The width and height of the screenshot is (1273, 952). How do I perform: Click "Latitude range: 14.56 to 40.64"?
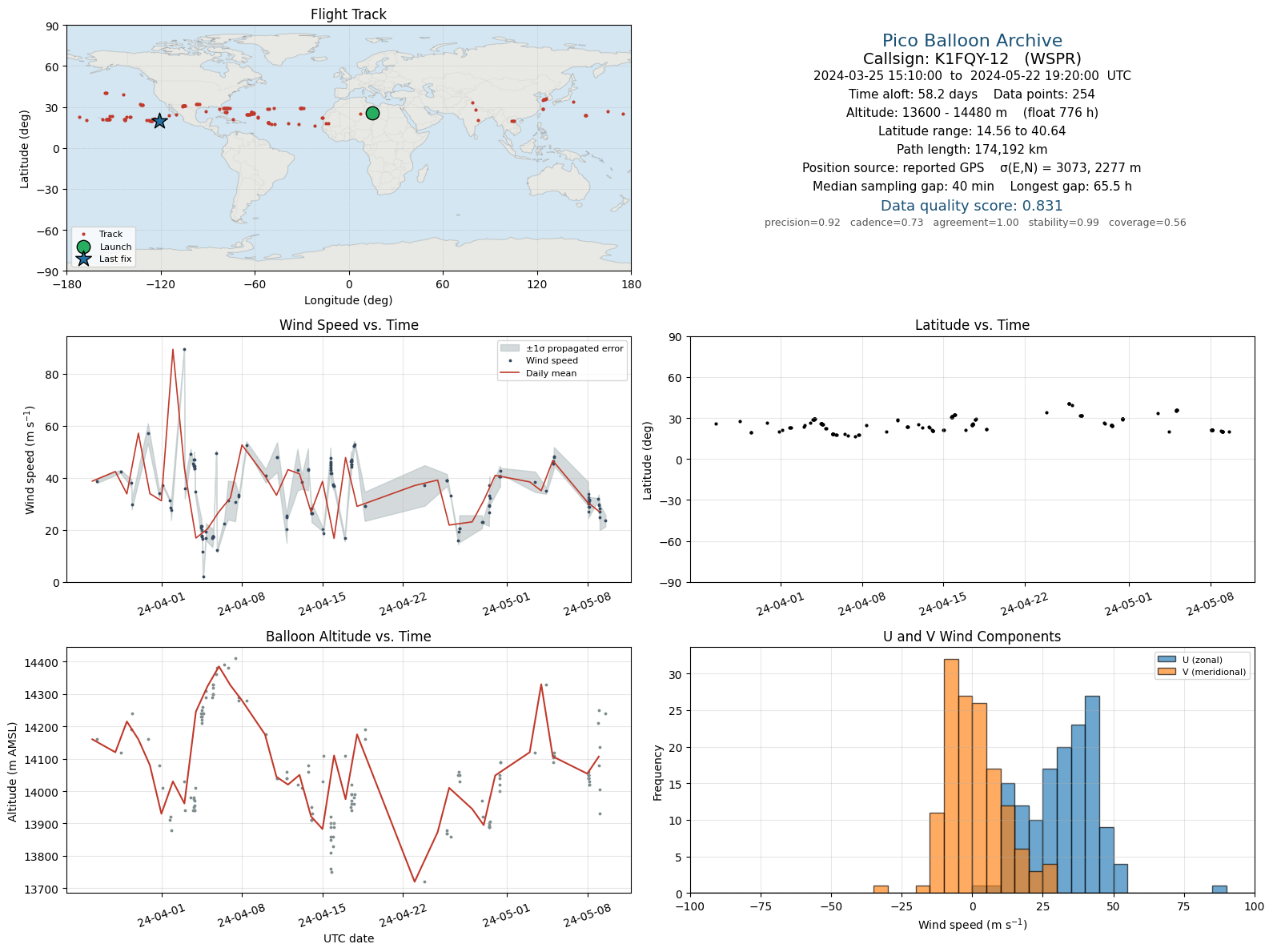click(x=972, y=131)
